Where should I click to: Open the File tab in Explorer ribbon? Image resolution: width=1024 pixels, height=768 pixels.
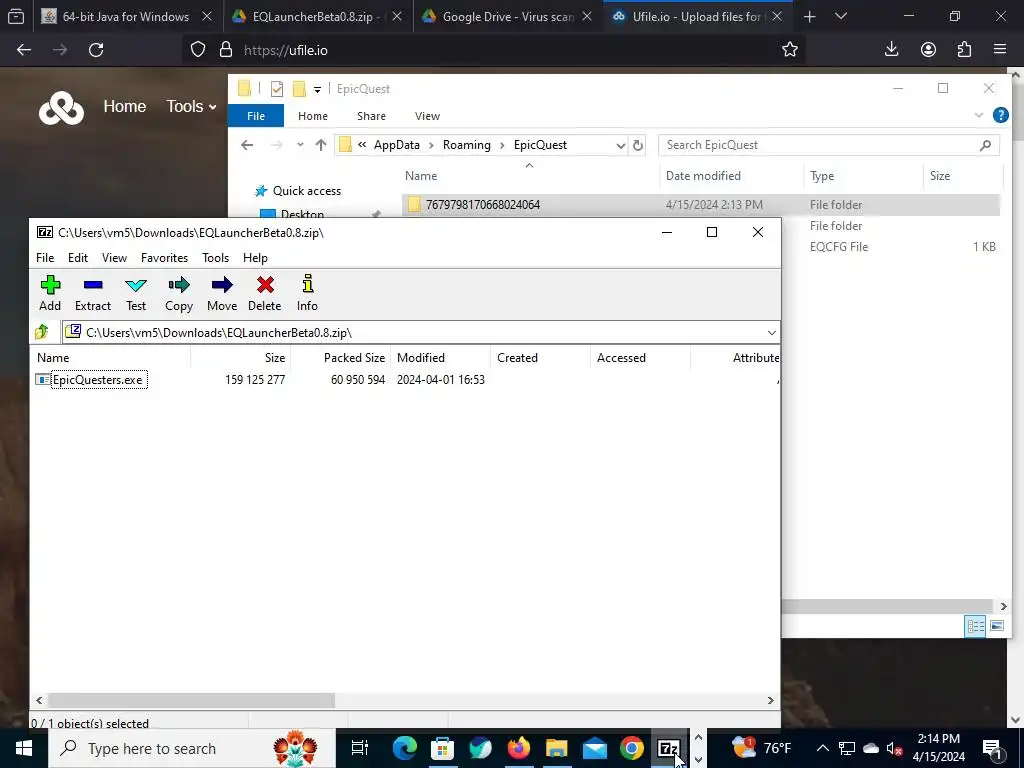(256, 116)
